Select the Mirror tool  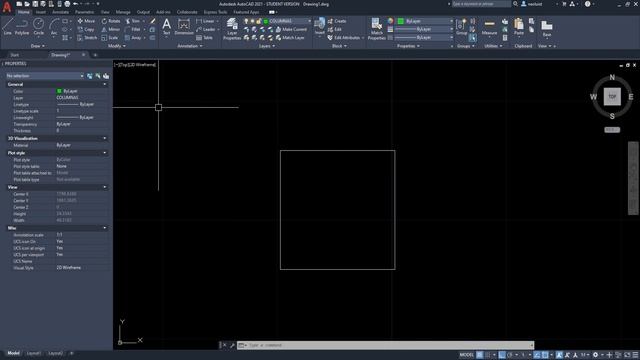111,29
